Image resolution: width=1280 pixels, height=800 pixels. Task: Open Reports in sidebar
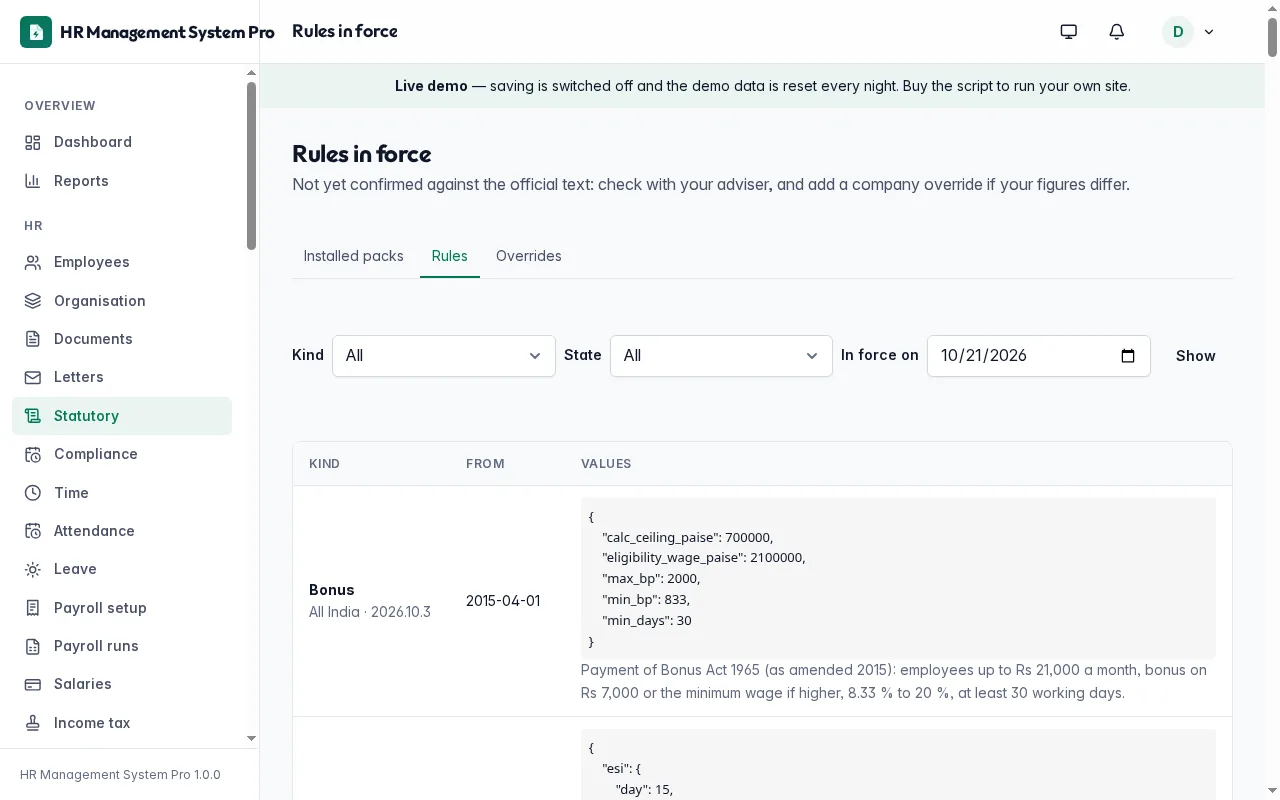(x=122, y=181)
